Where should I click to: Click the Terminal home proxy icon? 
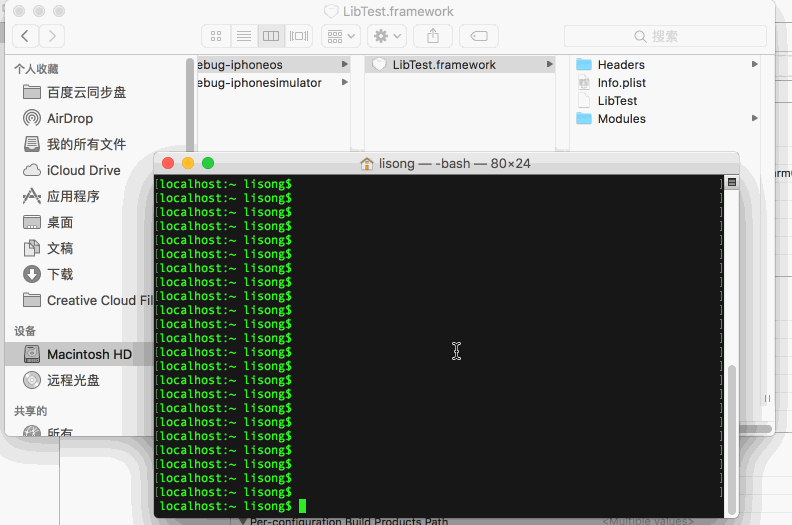pos(367,164)
